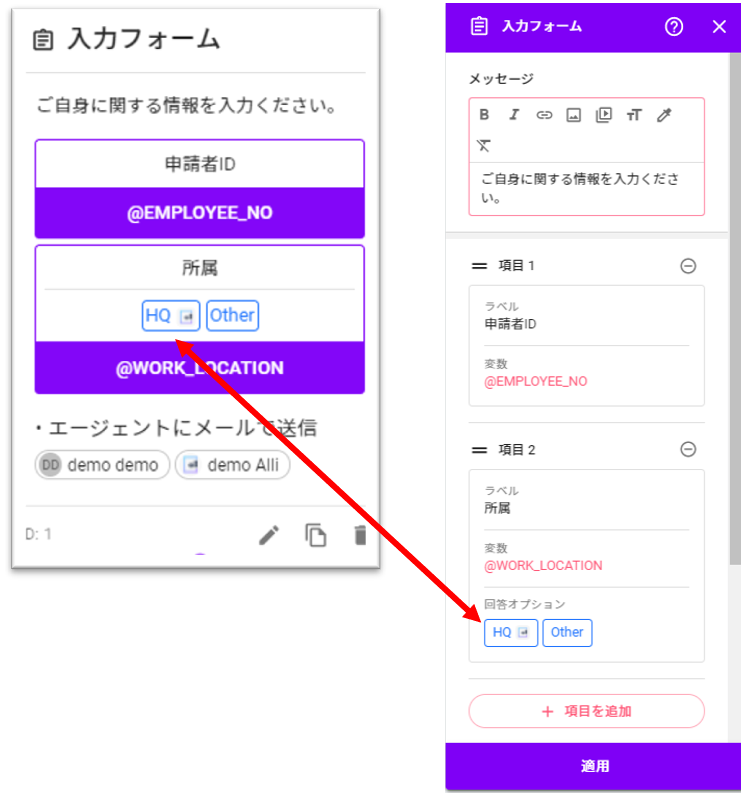Select the Other answer option chip

pos(567,632)
